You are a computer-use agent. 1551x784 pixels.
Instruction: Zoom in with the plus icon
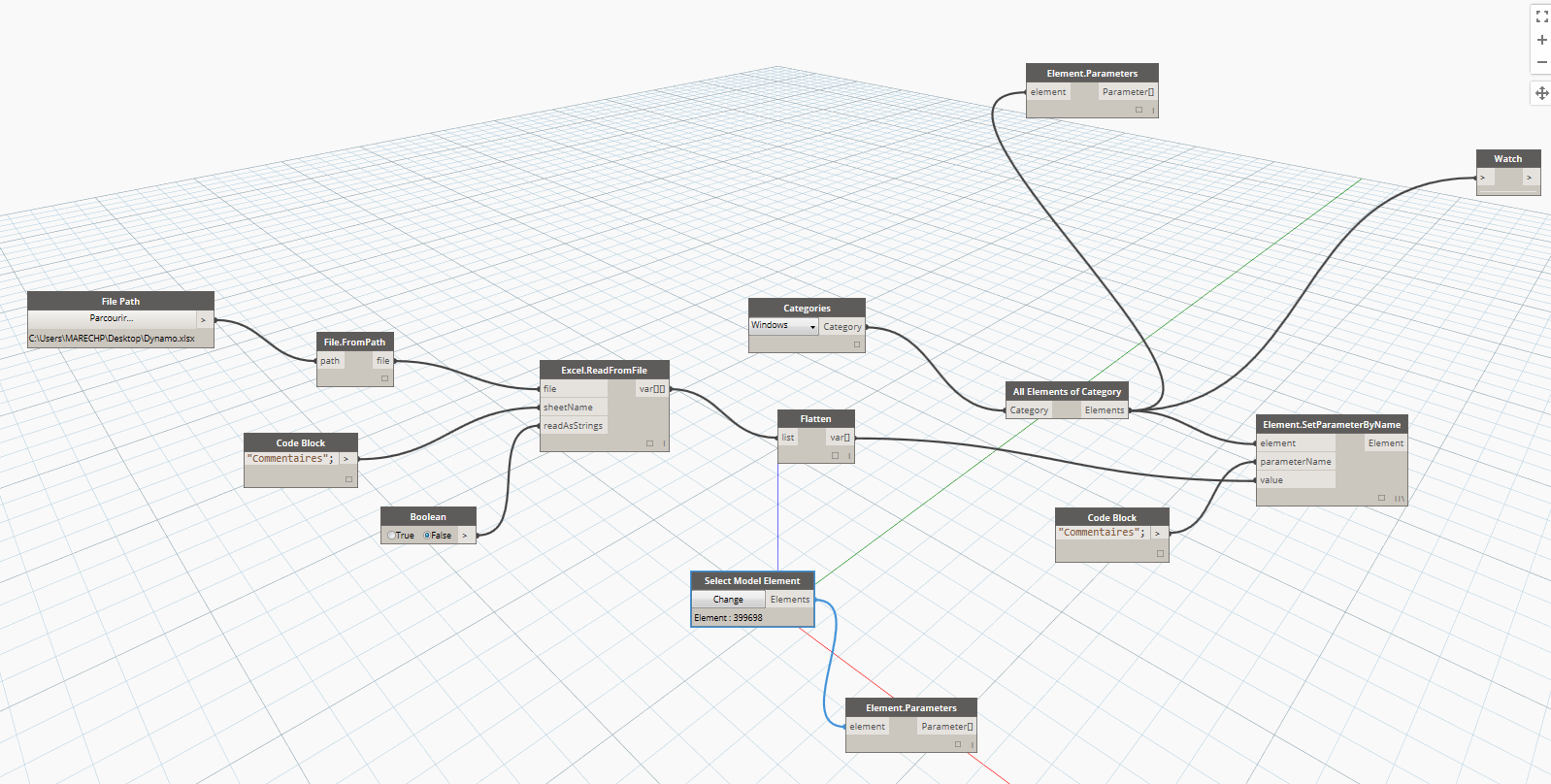[1541, 40]
